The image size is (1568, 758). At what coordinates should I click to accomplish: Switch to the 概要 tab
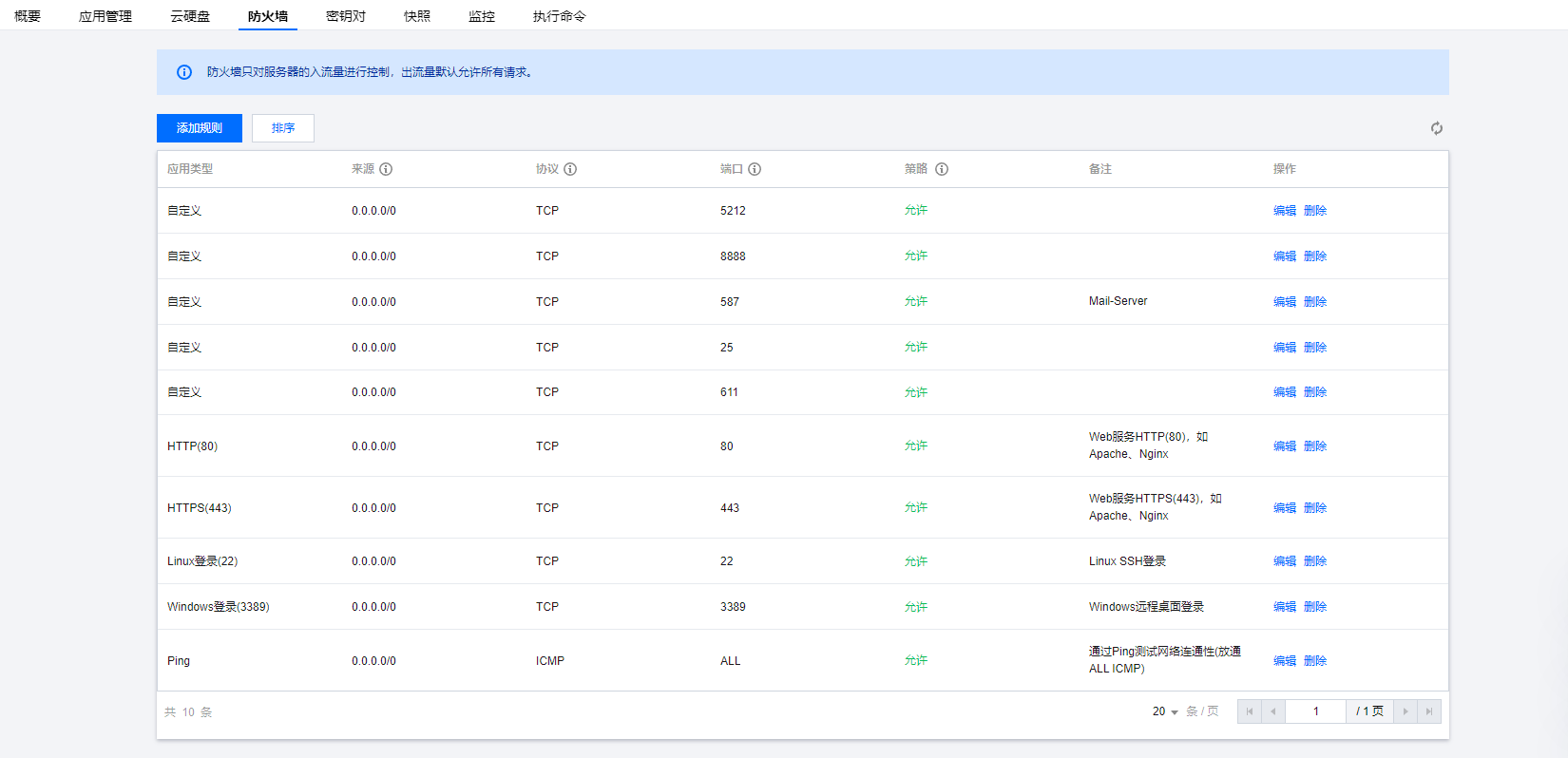click(28, 16)
